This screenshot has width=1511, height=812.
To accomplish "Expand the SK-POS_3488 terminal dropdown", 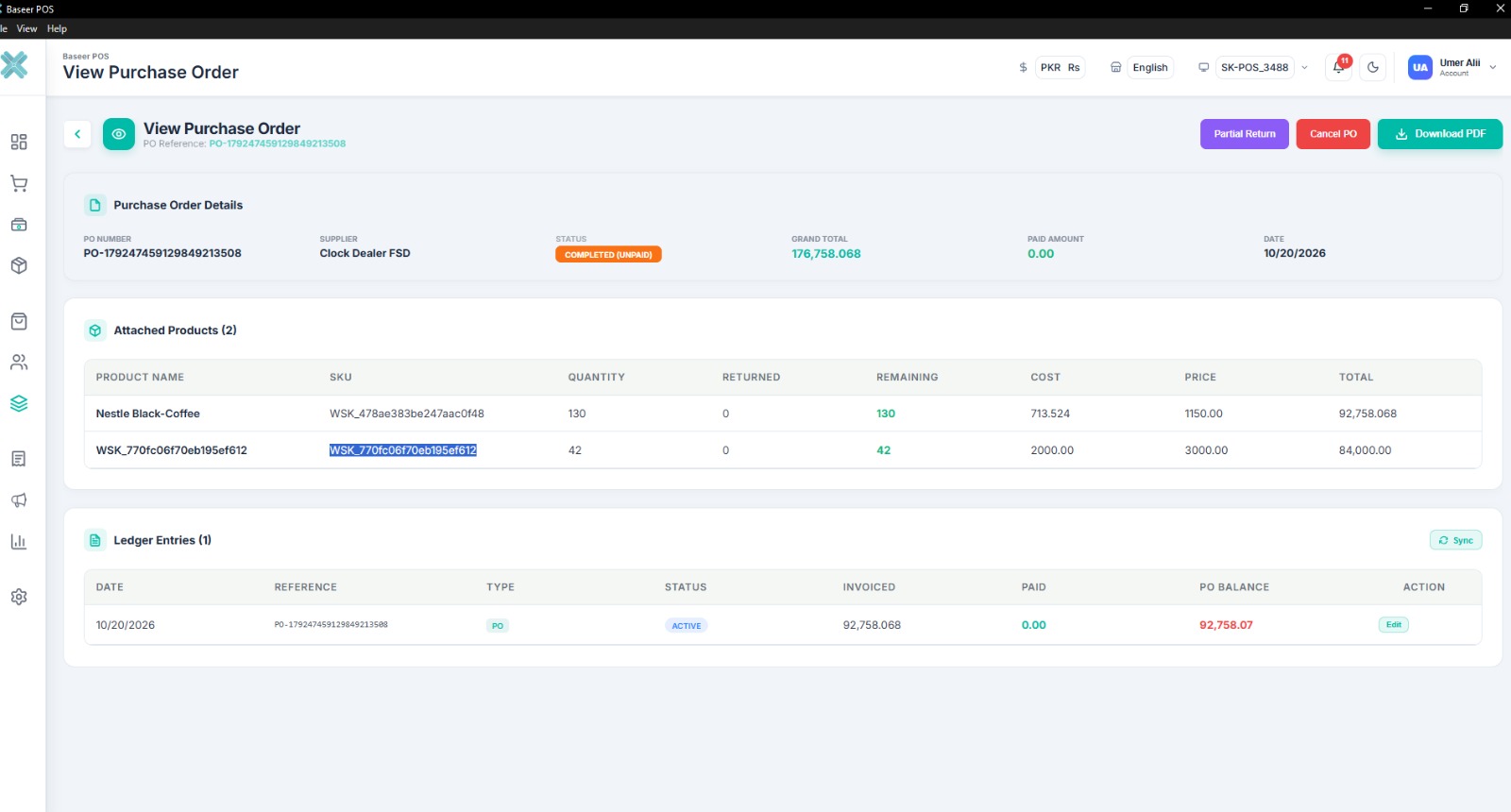I will tap(1253, 67).
